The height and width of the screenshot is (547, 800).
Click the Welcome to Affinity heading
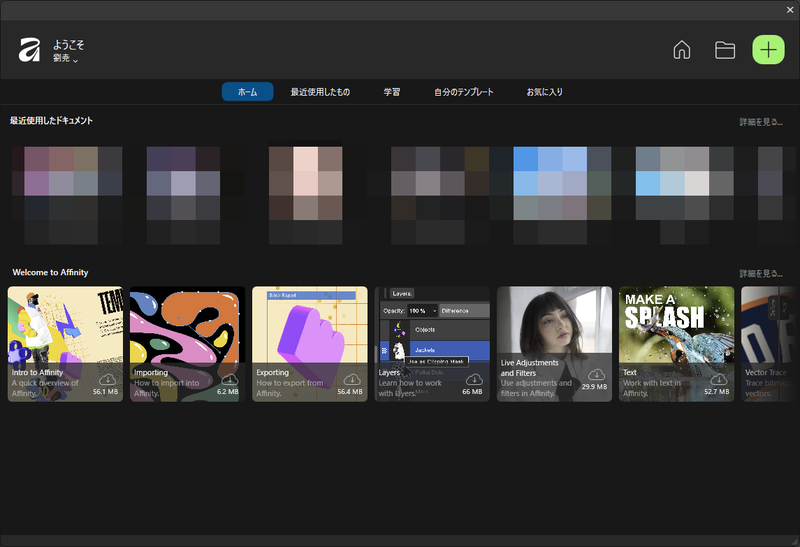point(50,272)
